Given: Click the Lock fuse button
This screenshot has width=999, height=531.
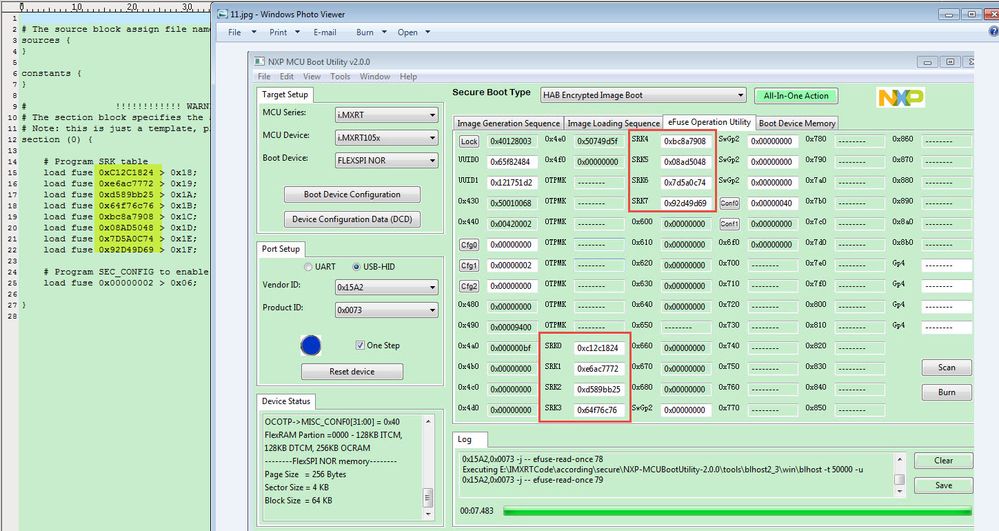Looking at the screenshot, I should [x=469, y=142].
